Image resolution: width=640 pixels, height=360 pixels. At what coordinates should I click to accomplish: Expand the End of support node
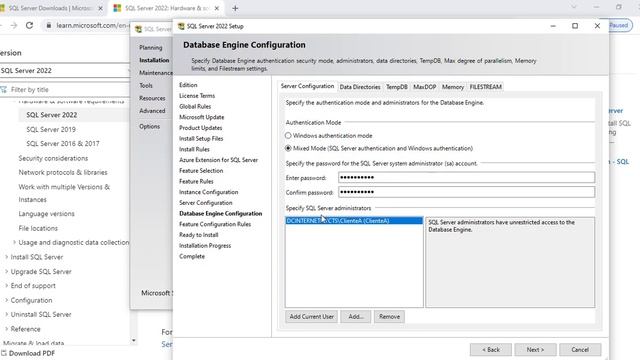(6, 286)
